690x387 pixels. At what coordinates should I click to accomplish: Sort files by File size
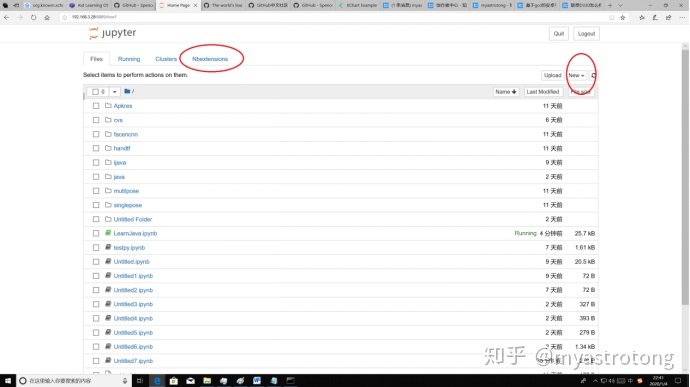tap(580, 92)
